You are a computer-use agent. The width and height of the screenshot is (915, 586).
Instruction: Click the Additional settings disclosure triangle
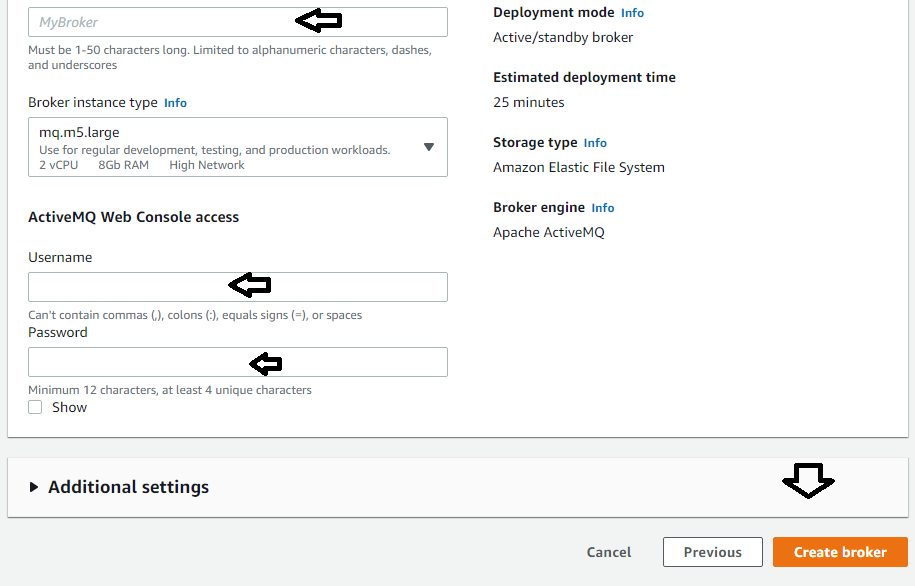coord(35,487)
